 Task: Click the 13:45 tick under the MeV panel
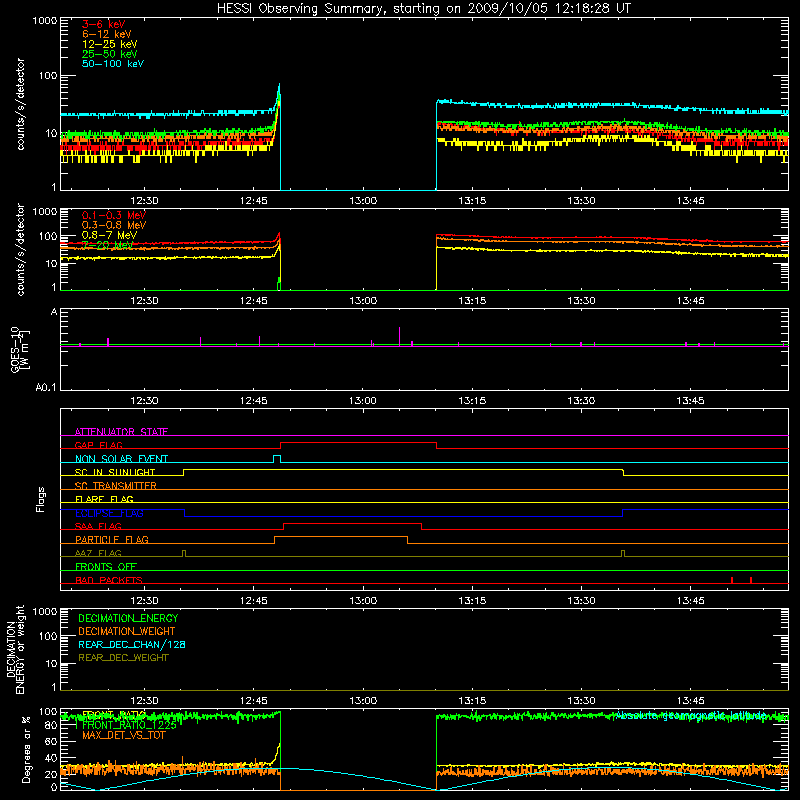click(691, 301)
